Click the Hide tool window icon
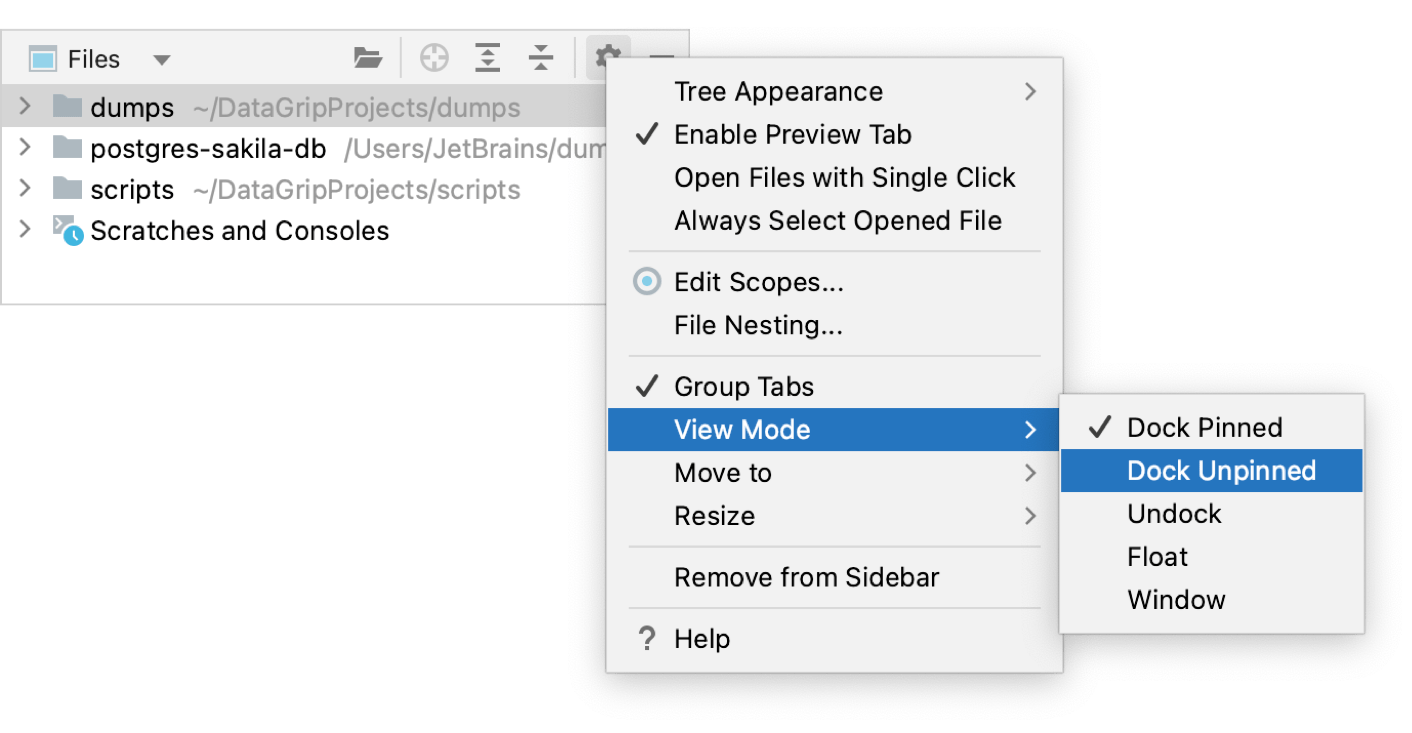 point(661,57)
